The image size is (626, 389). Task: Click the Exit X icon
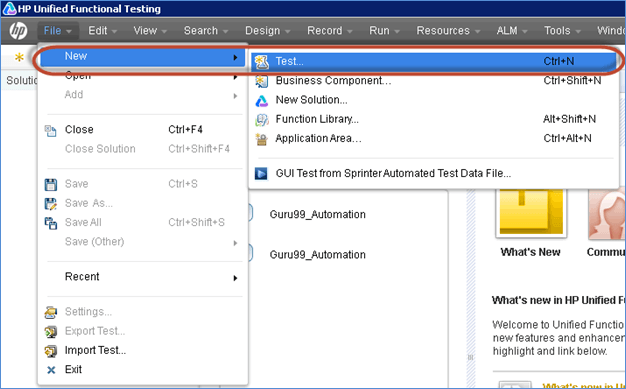click(51, 370)
